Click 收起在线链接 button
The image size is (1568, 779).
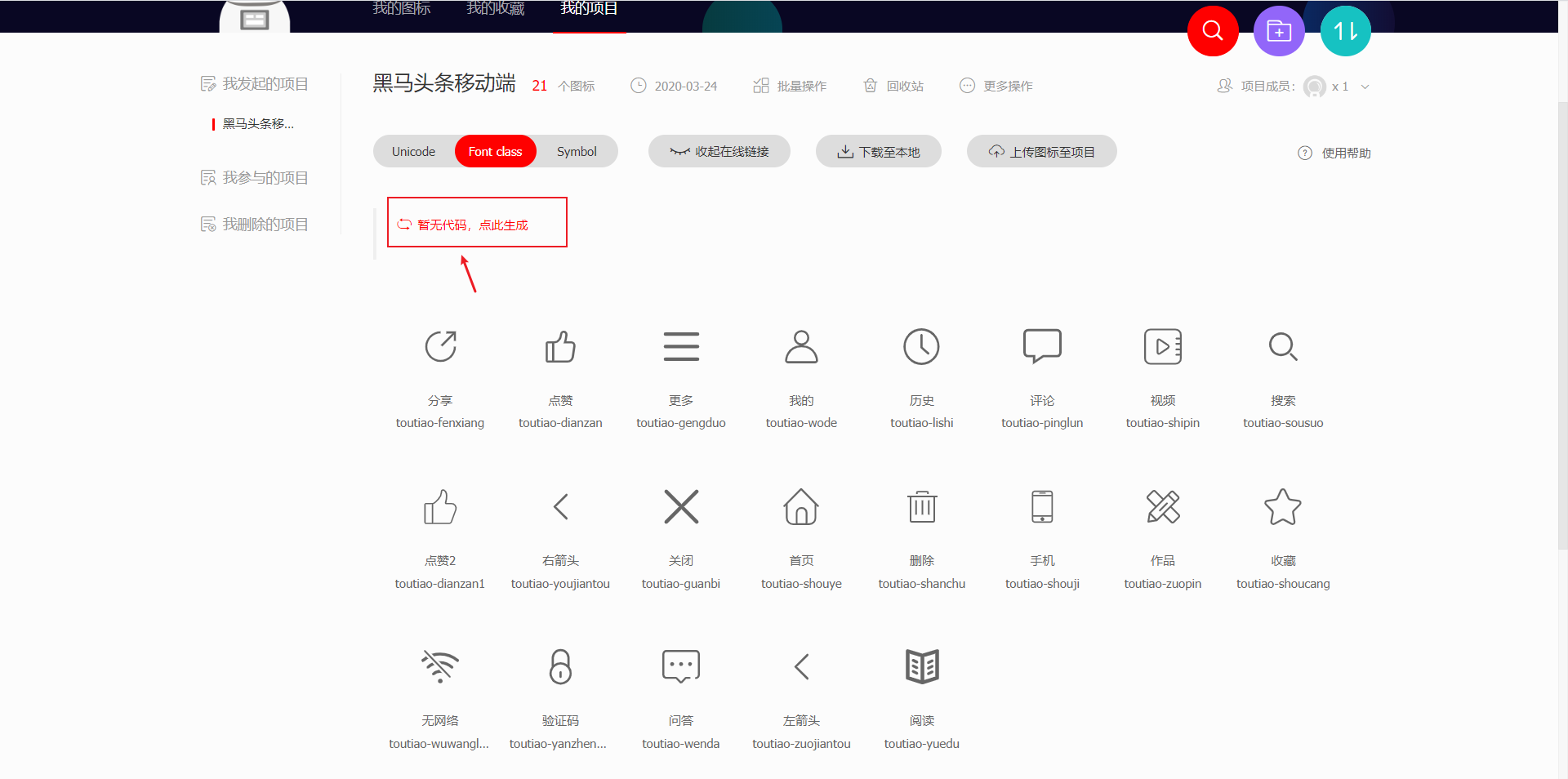pos(719,151)
